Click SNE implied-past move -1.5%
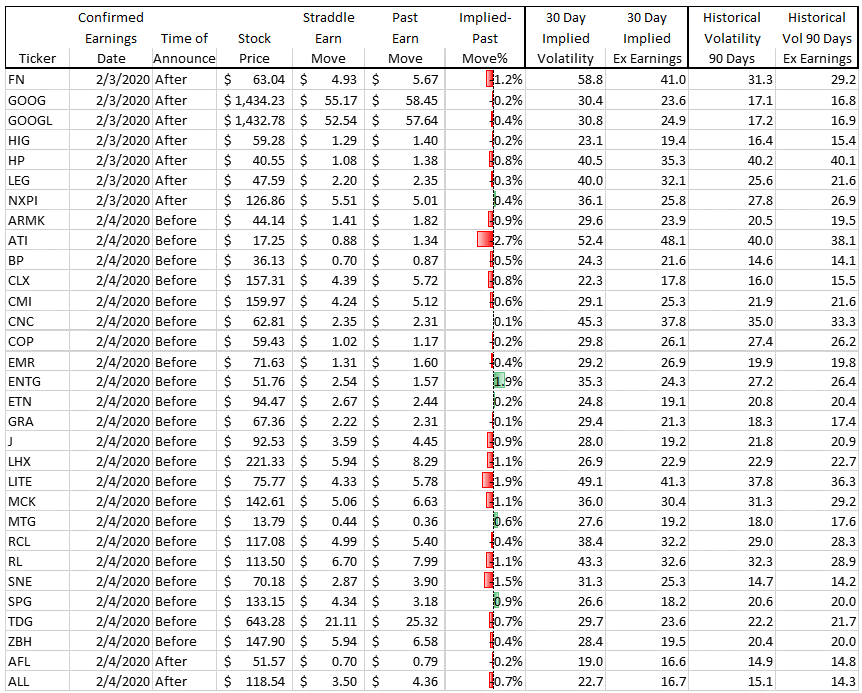This screenshot has height=693, width=862. pos(485,581)
